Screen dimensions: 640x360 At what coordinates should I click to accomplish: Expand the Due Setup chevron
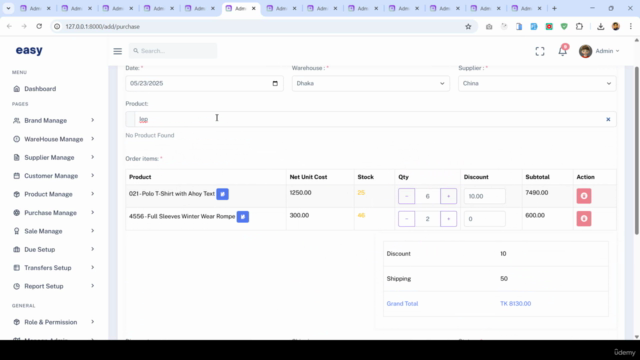(93, 249)
